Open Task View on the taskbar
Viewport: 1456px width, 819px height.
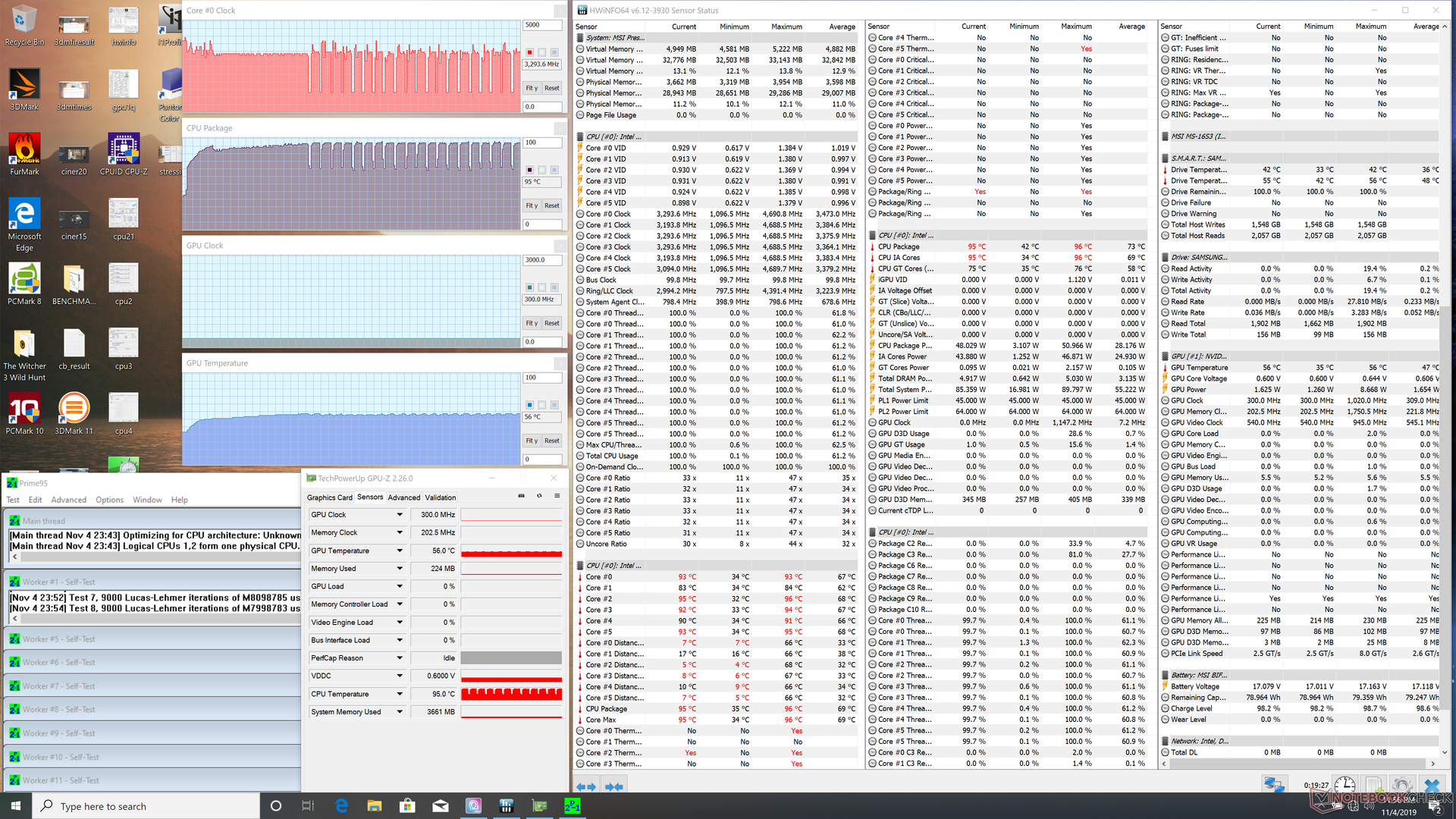point(308,806)
